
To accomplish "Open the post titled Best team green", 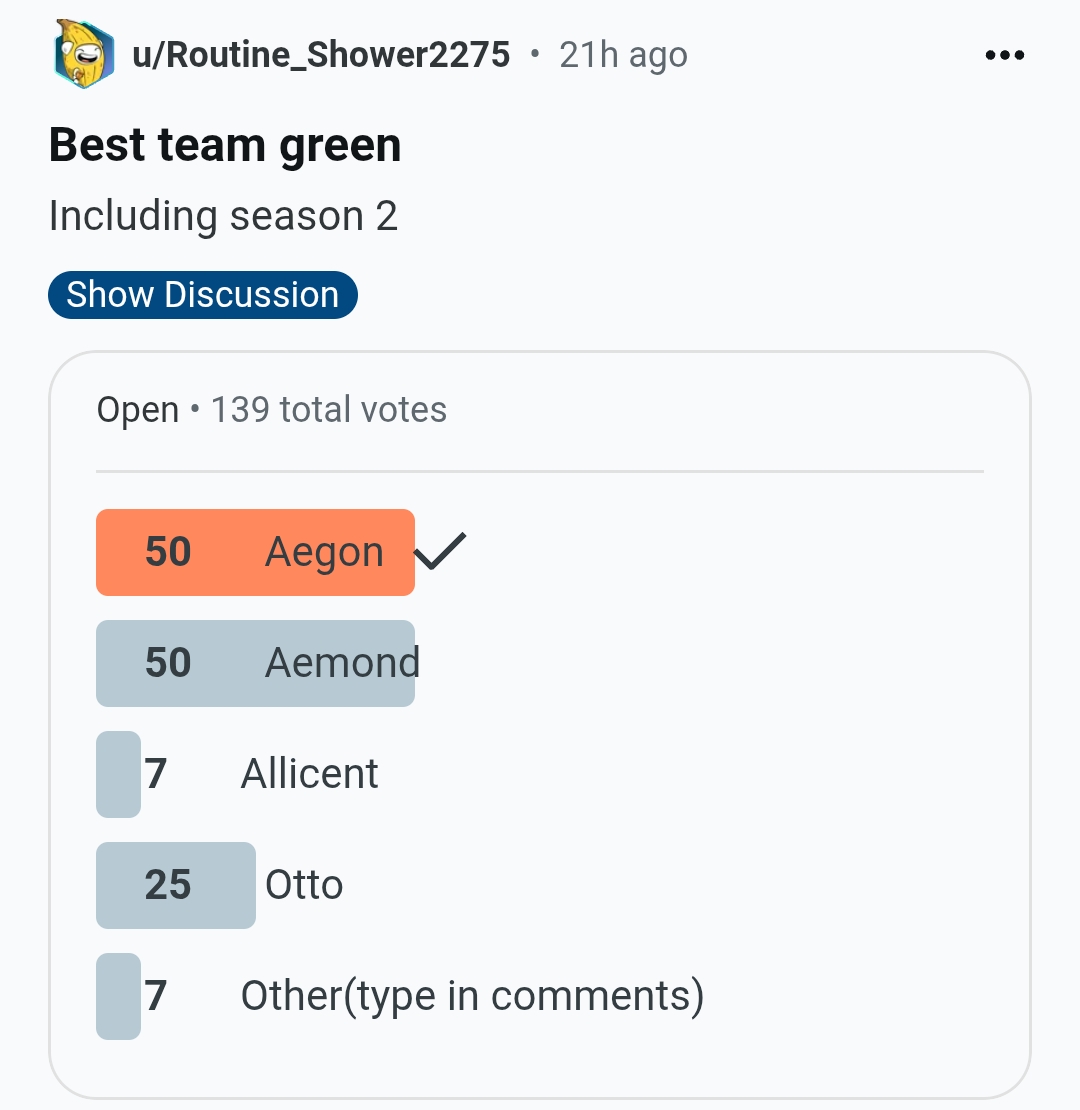I will pos(225,146).
